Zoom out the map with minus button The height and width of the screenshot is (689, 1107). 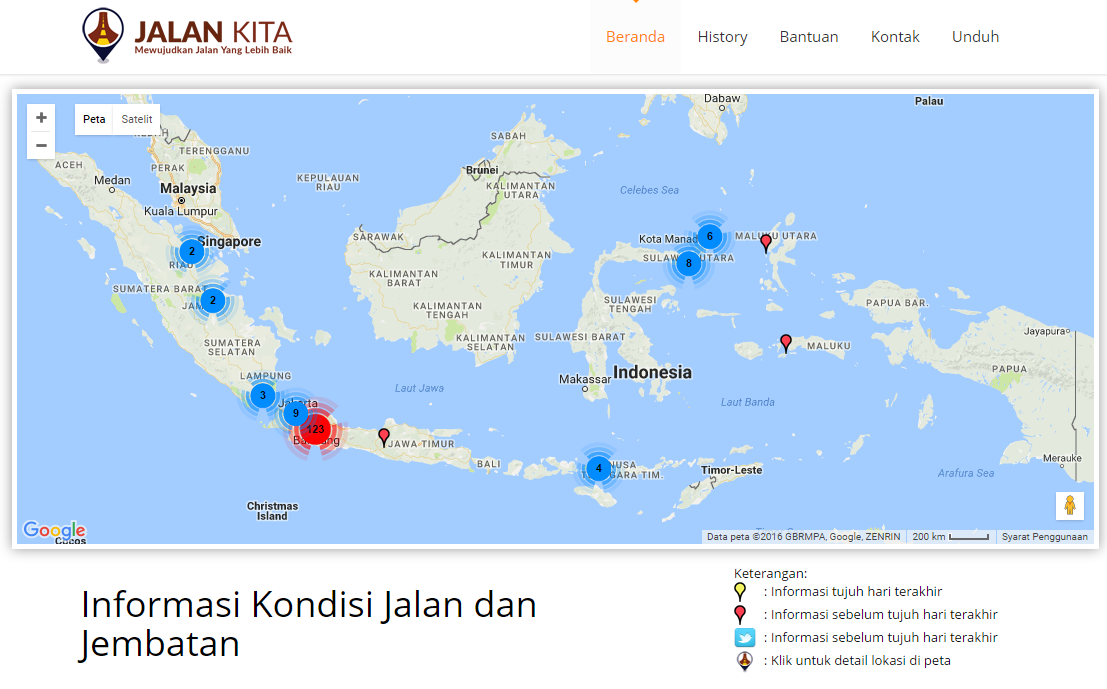41,145
